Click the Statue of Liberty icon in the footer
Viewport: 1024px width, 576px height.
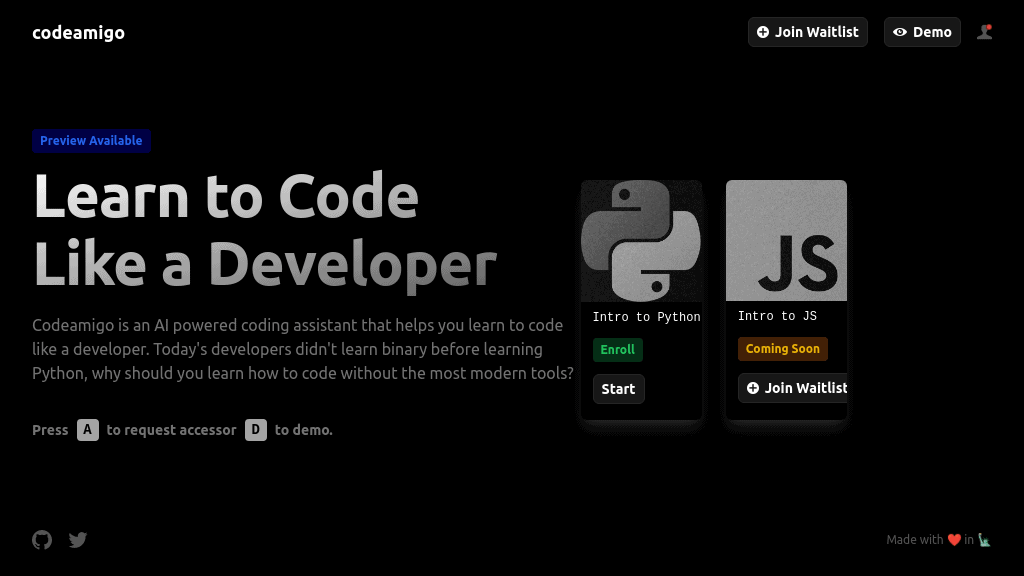pos(984,539)
